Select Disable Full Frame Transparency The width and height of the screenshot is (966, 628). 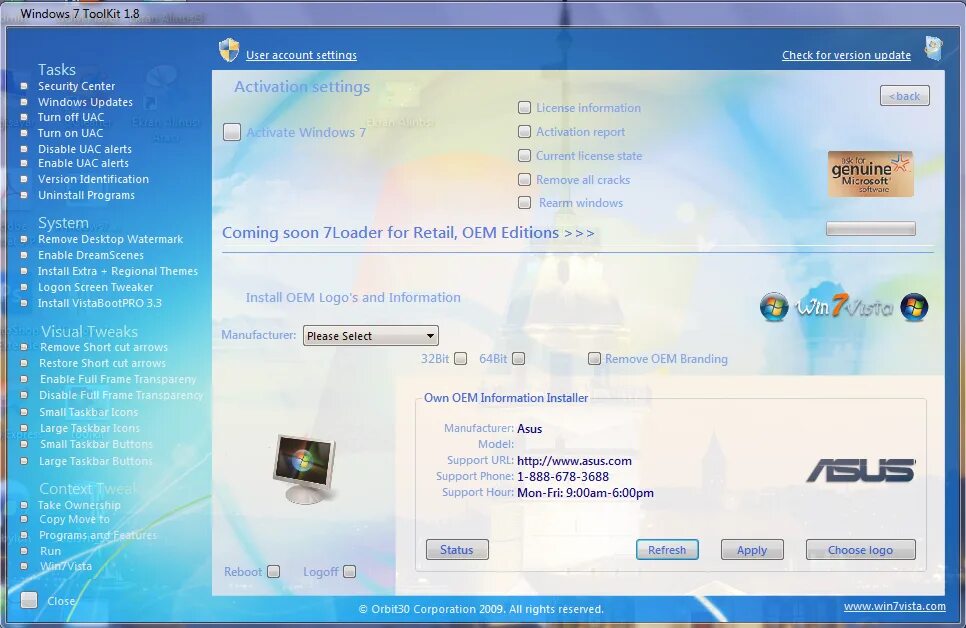[x=121, y=395]
